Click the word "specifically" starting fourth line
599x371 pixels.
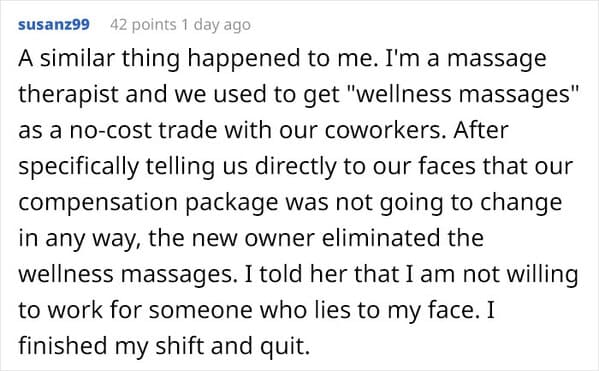click(x=78, y=167)
